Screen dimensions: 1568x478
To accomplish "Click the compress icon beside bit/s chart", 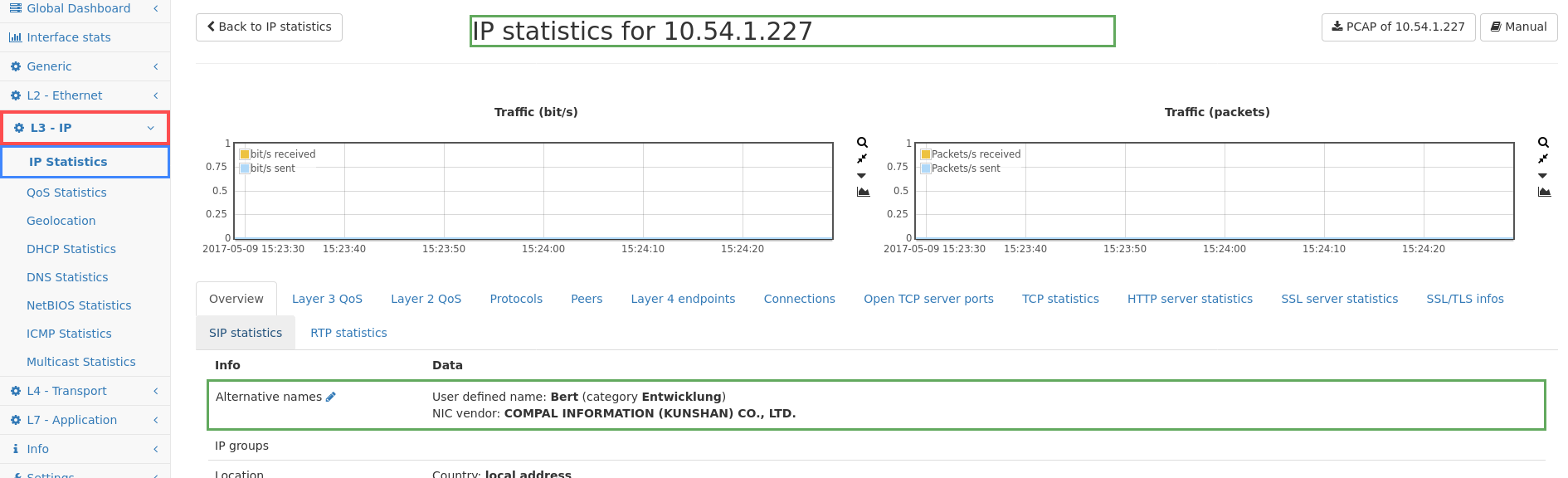I will pyautogui.click(x=862, y=159).
